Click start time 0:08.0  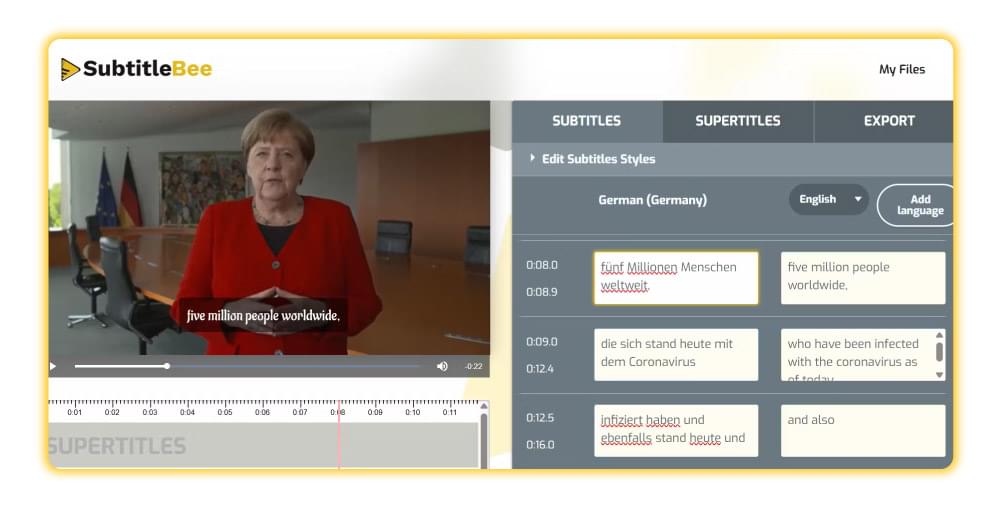pos(542,265)
